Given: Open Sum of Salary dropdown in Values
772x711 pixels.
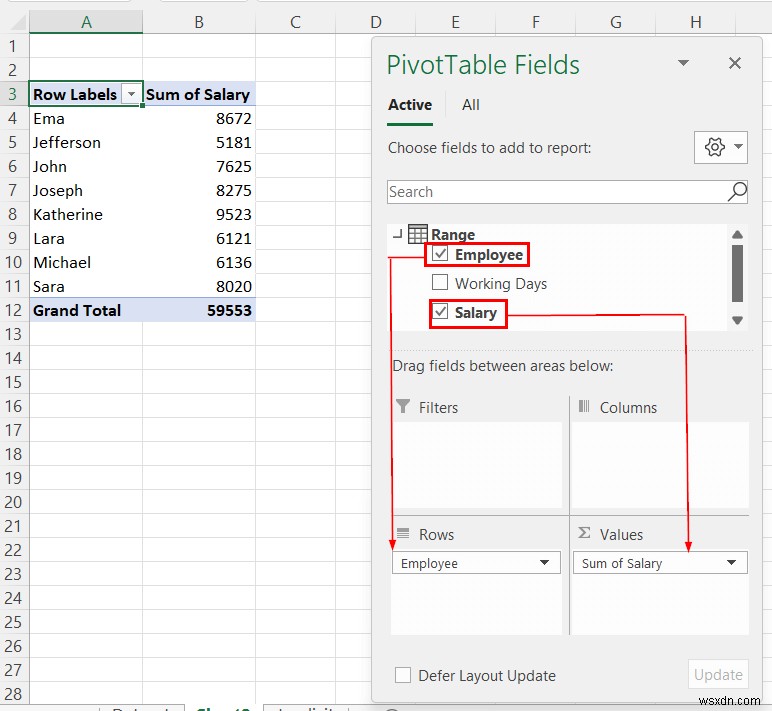Looking at the screenshot, I should [x=733, y=563].
